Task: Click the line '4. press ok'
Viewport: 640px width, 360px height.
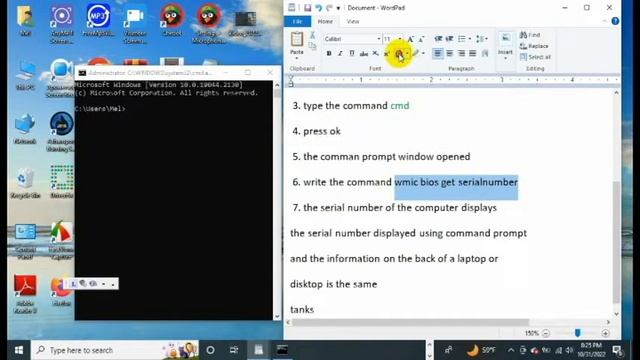Action: click(x=316, y=131)
